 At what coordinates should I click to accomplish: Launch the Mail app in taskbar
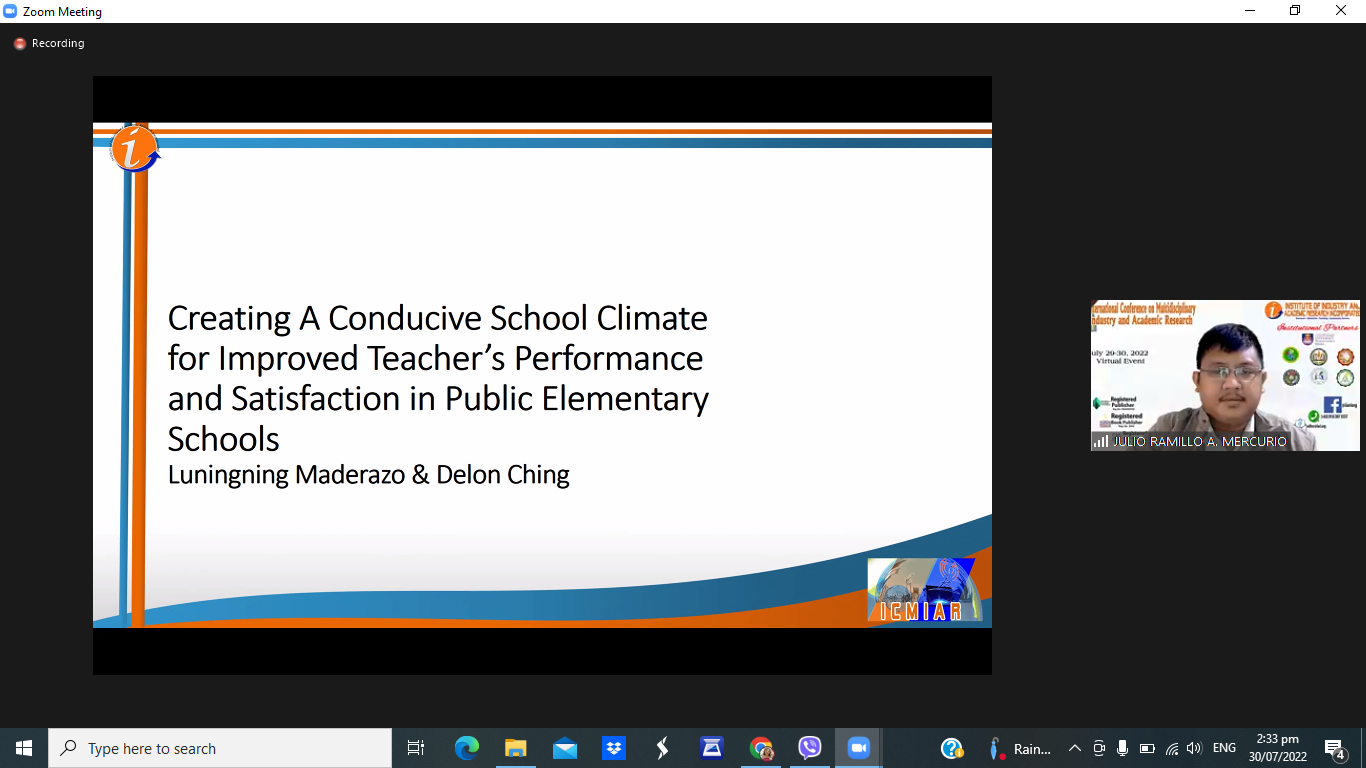[x=564, y=748]
